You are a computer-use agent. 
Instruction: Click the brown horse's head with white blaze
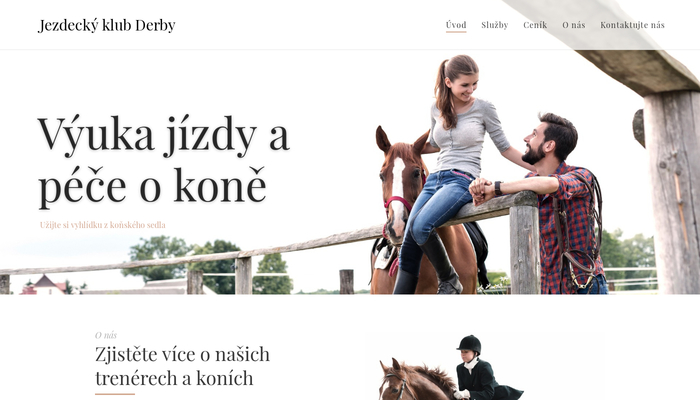tap(400, 185)
